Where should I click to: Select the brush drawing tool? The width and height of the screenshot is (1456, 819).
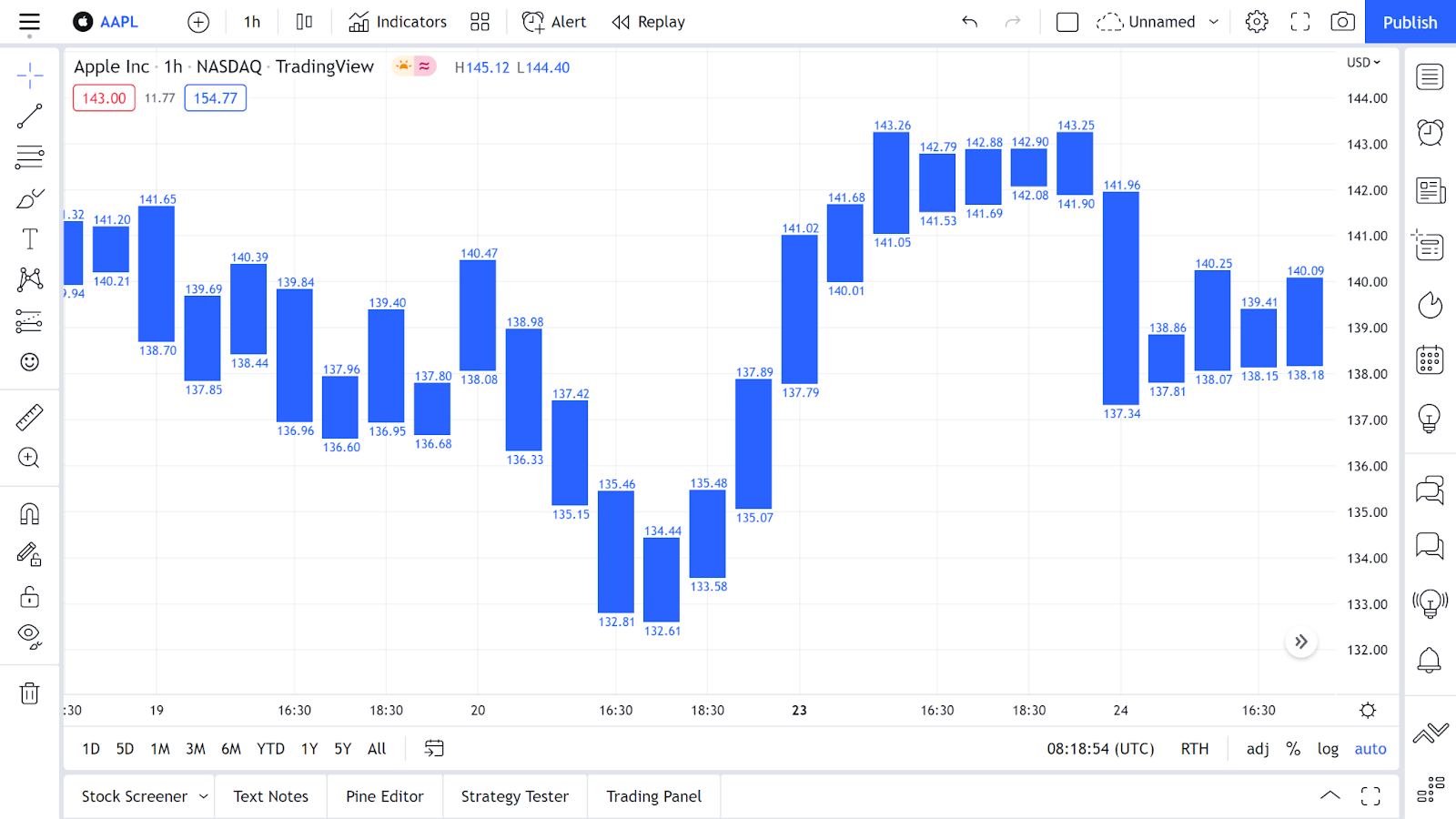[30, 198]
